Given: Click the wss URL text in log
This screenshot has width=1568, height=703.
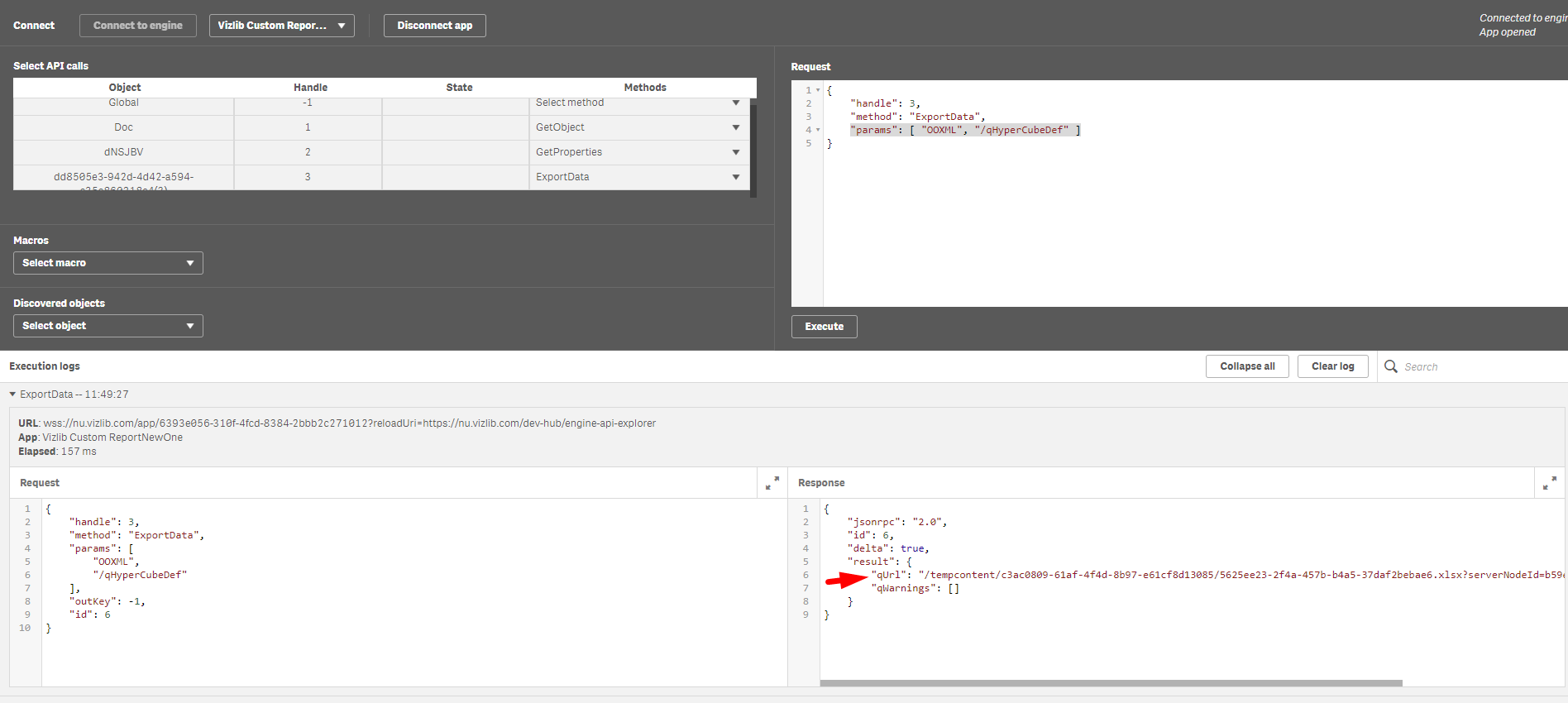Looking at the screenshot, I should click(x=350, y=423).
